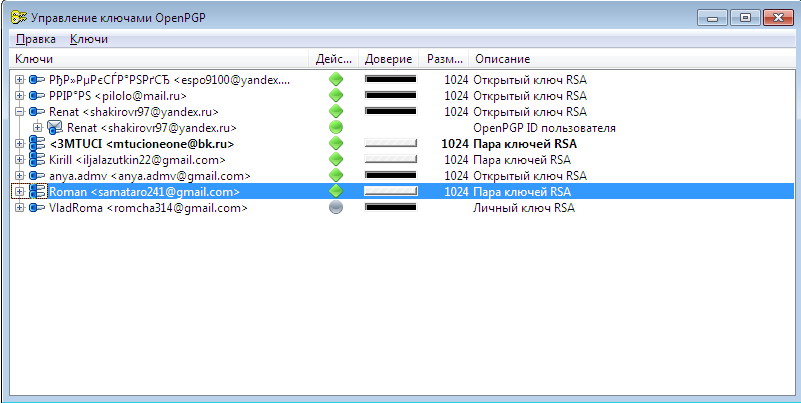Click 'Открытый ключ RSA' in anya.admv row
Screen dimensions: 801x403
click(x=530, y=176)
